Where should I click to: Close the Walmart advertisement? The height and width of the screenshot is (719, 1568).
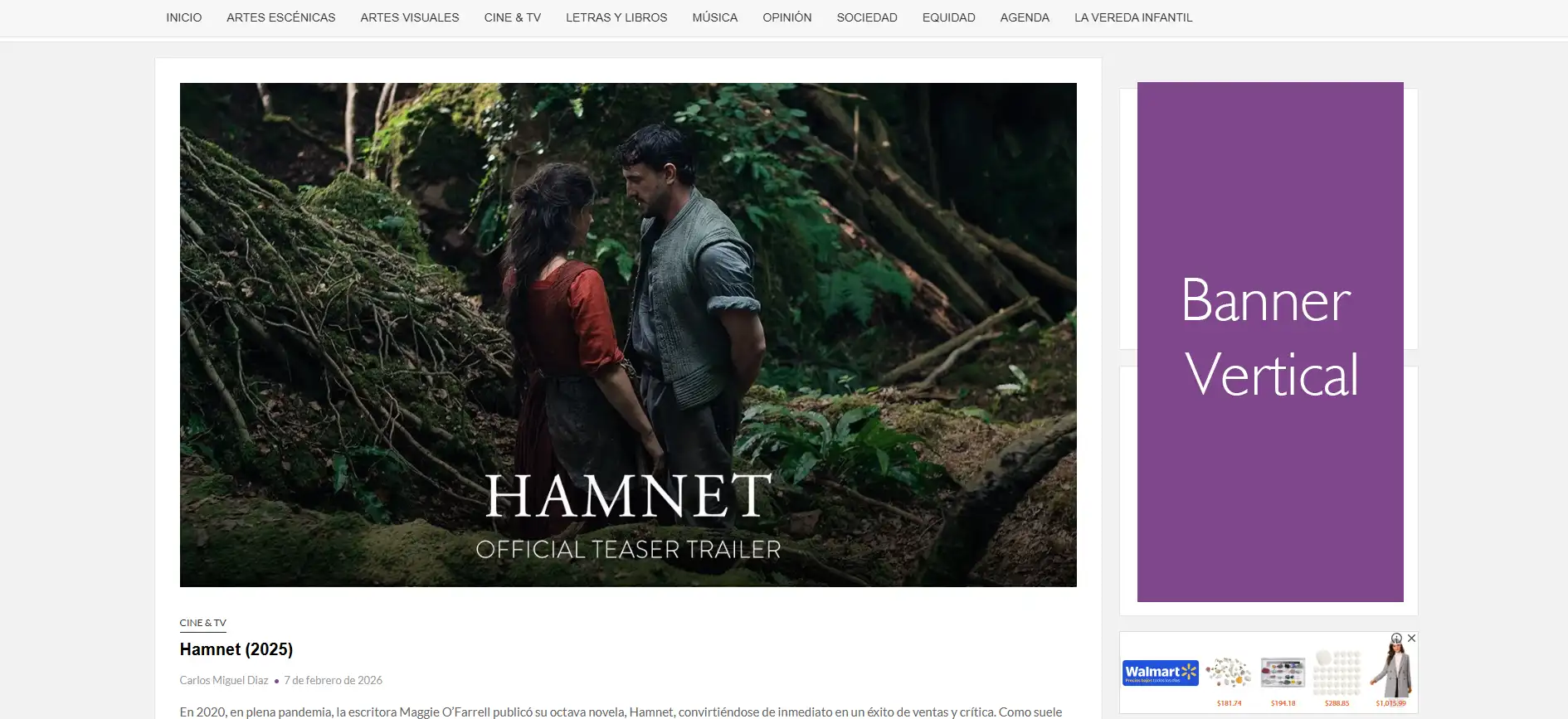[1411, 639]
